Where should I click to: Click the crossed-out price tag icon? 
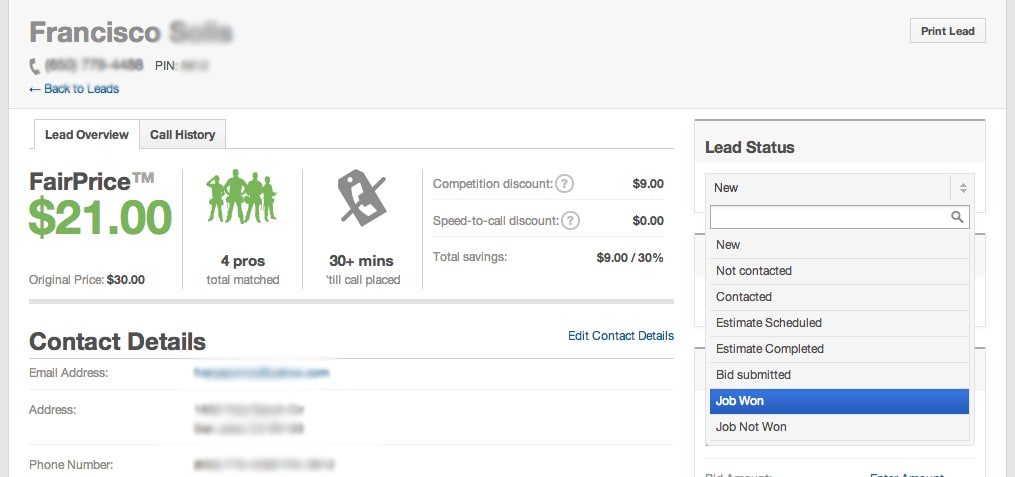coord(362,197)
